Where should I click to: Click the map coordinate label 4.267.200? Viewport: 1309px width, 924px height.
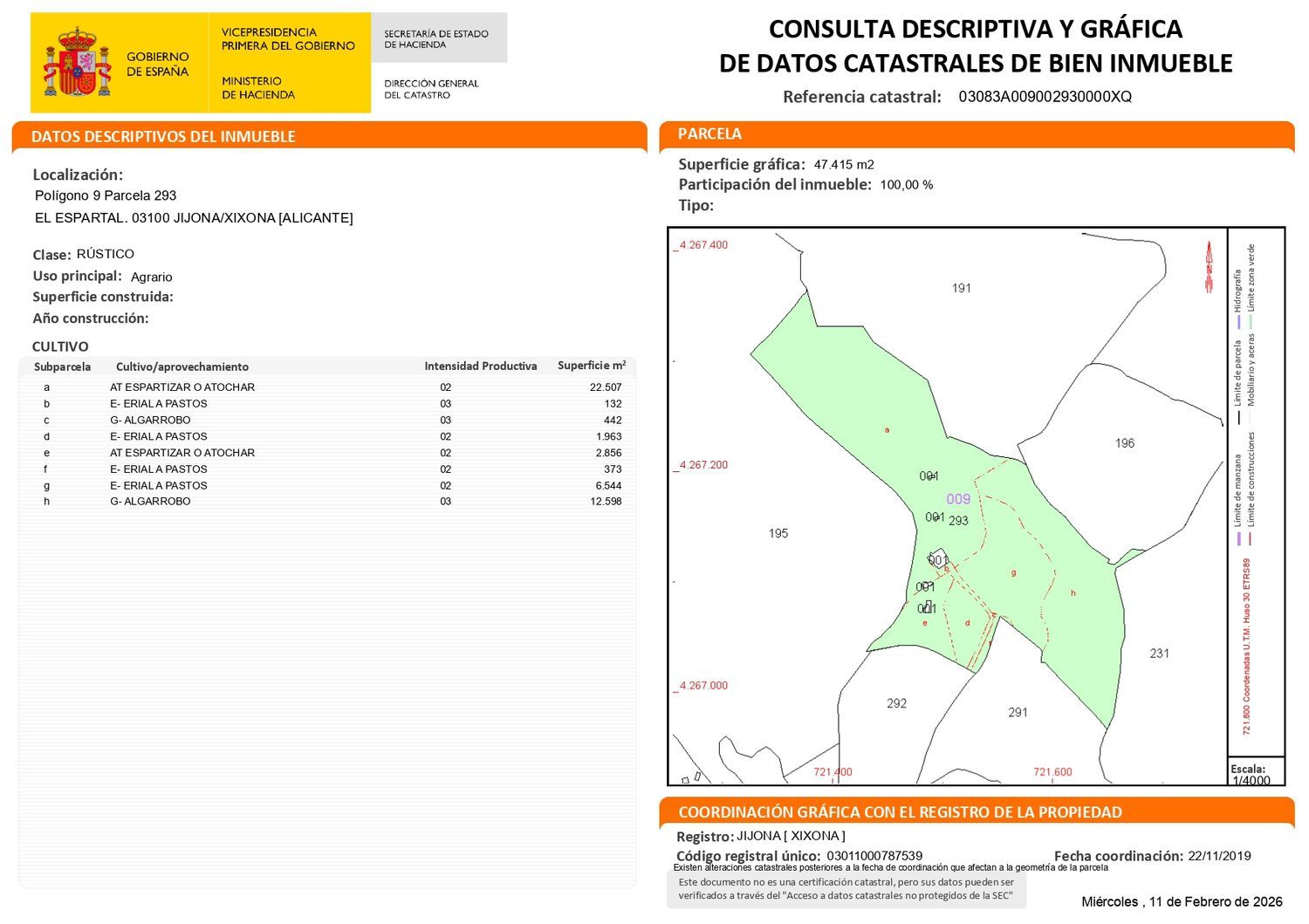(703, 465)
